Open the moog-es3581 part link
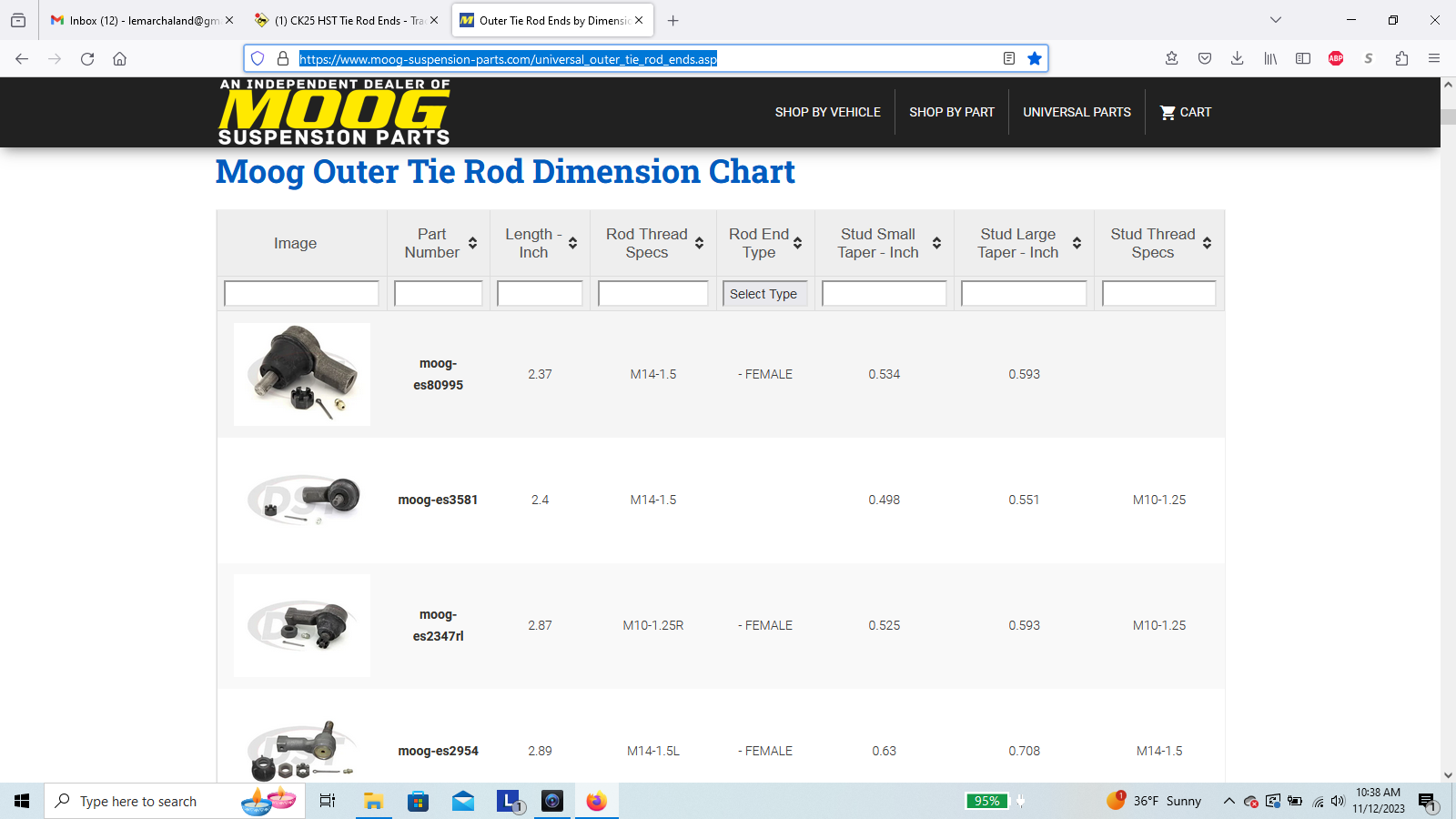 click(x=438, y=500)
